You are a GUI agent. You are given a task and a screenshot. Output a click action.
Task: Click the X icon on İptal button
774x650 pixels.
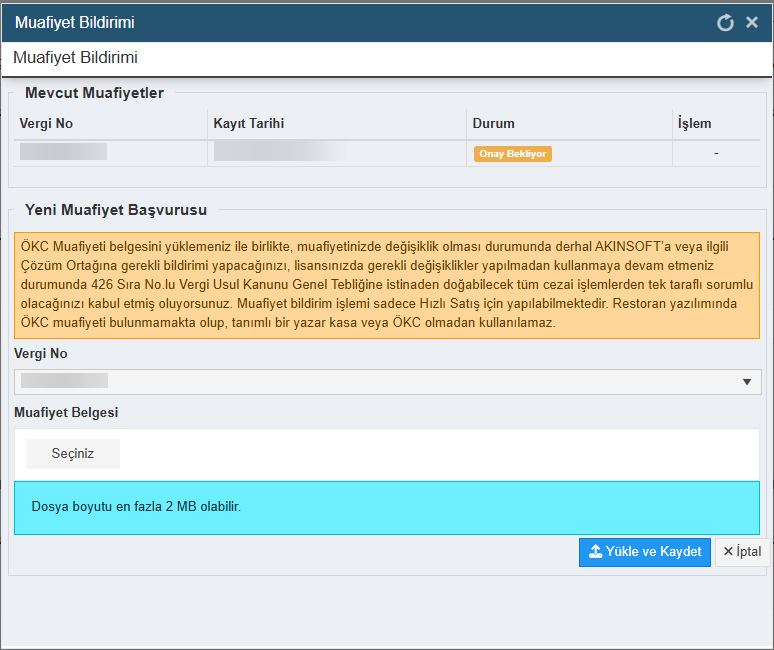728,552
